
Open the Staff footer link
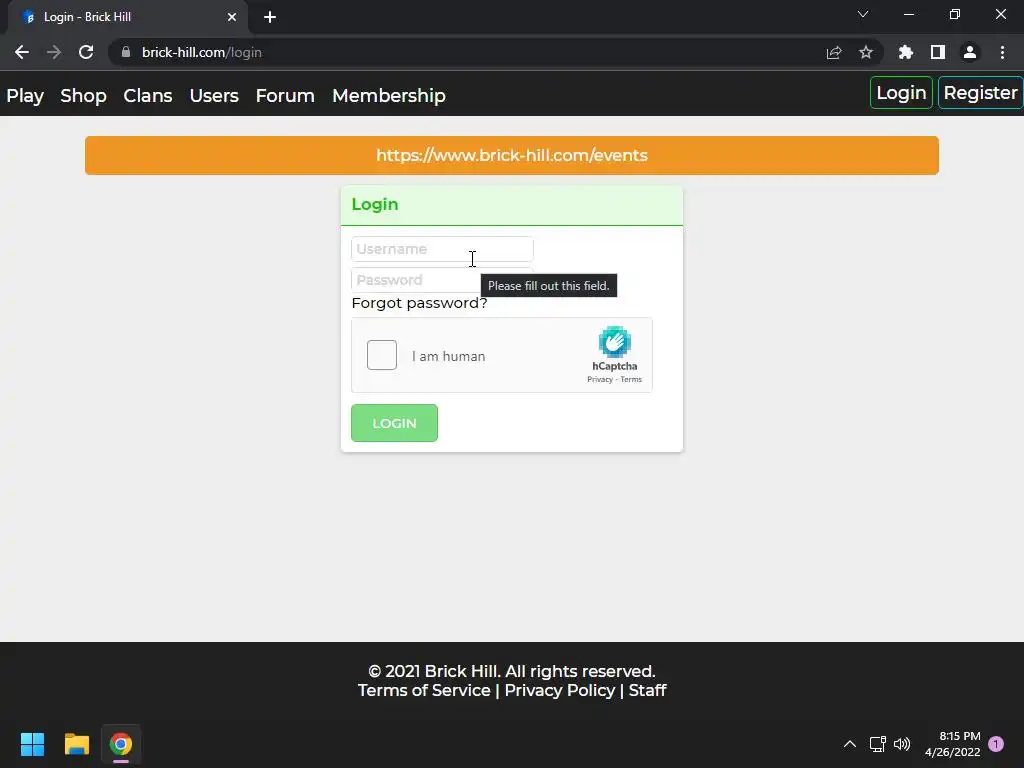click(647, 690)
